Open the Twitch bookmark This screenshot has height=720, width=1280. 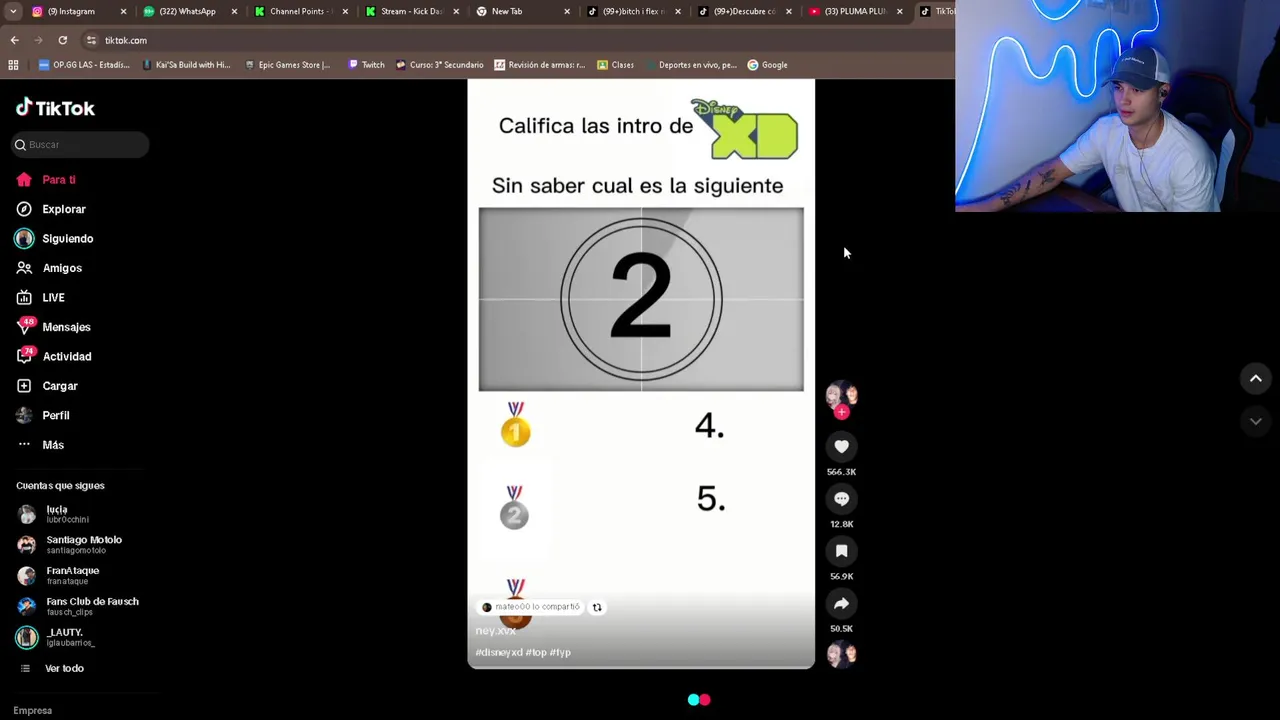(366, 65)
